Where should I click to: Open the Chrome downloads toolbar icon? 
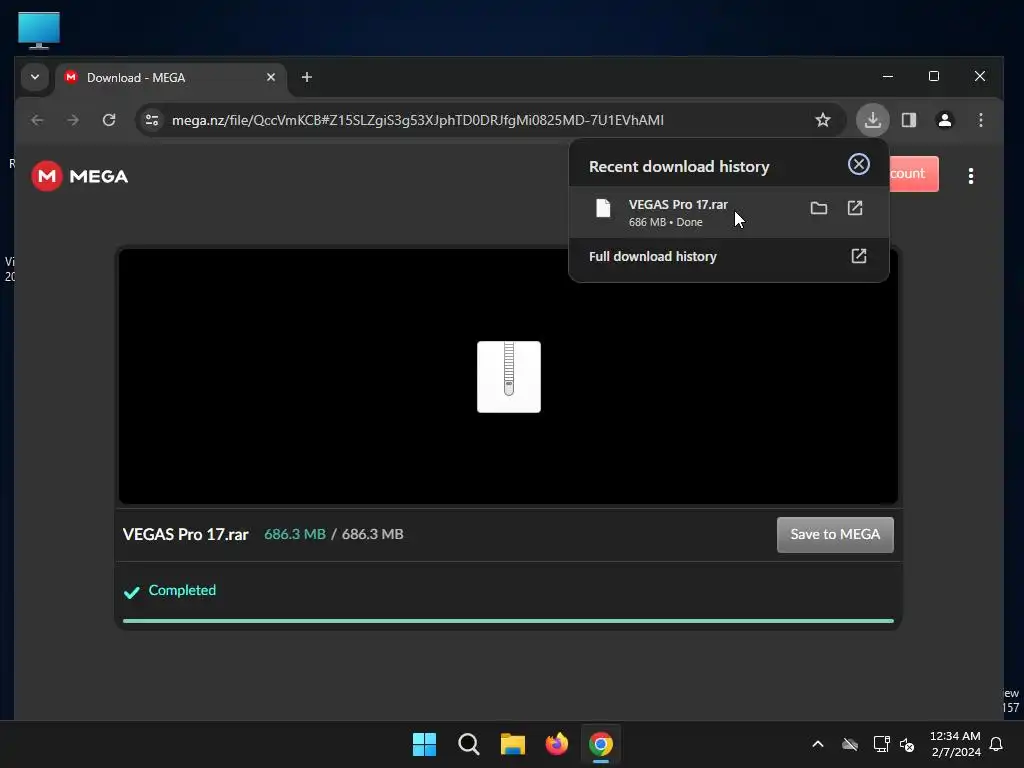click(x=872, y=120)
